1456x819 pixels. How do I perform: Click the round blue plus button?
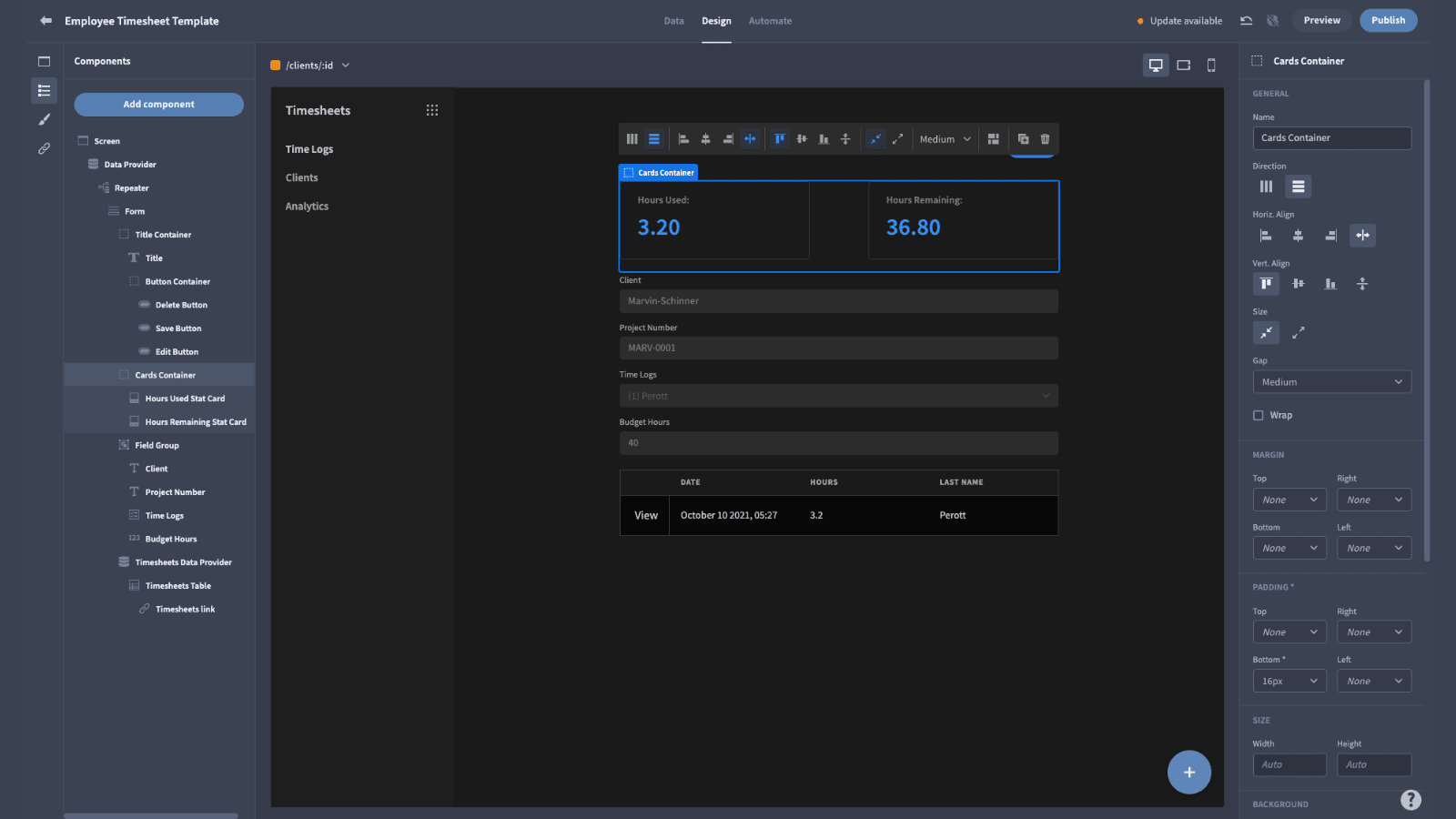point(1189,772)
